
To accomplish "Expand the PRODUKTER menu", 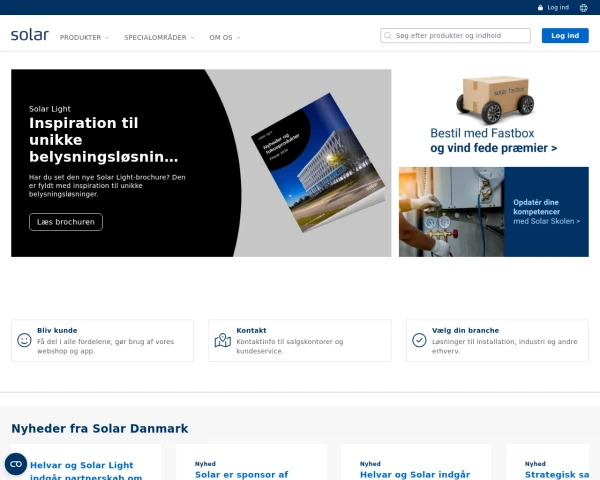I will 85,38.
